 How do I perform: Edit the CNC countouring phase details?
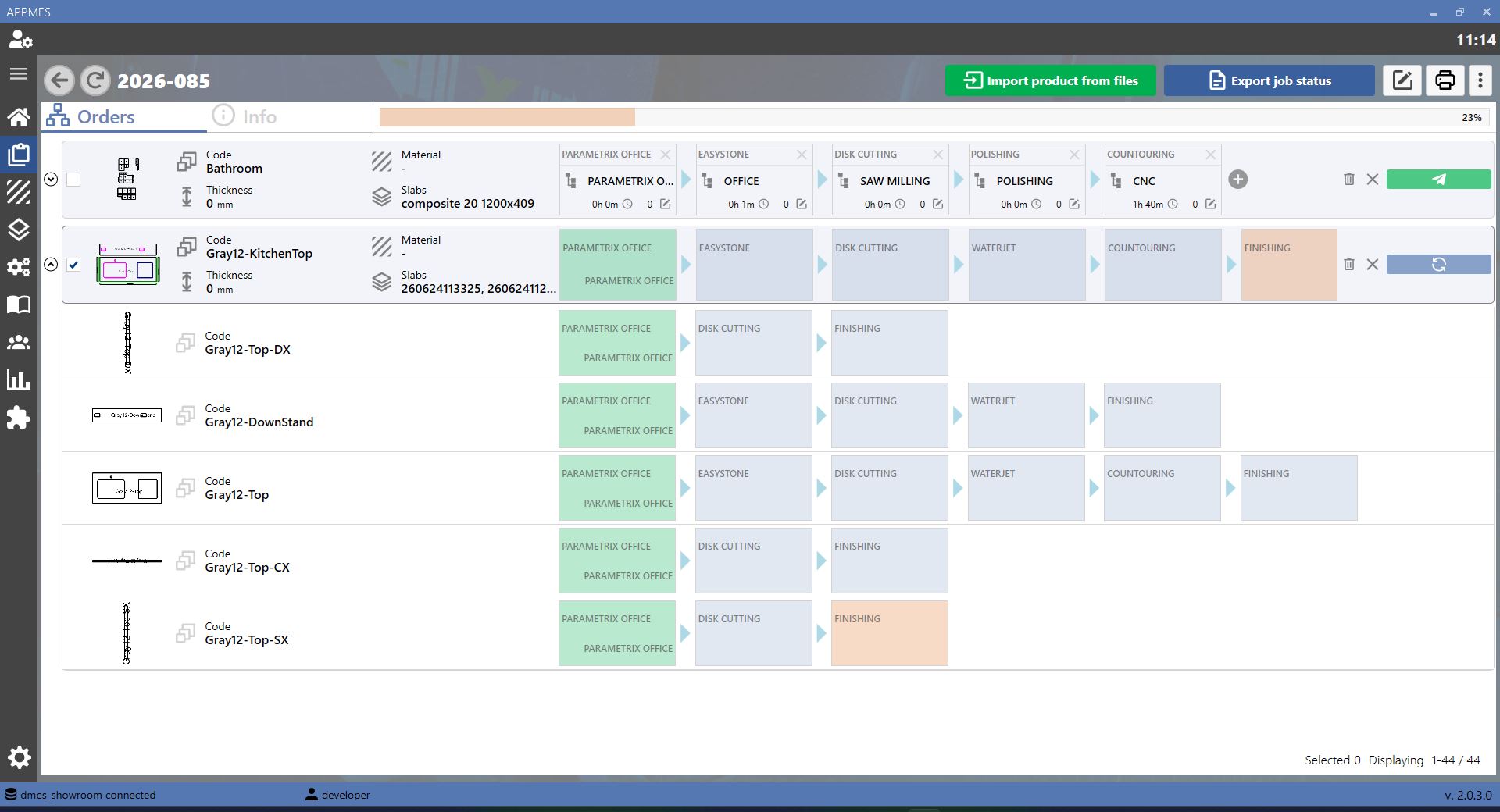click(1210, 205)
